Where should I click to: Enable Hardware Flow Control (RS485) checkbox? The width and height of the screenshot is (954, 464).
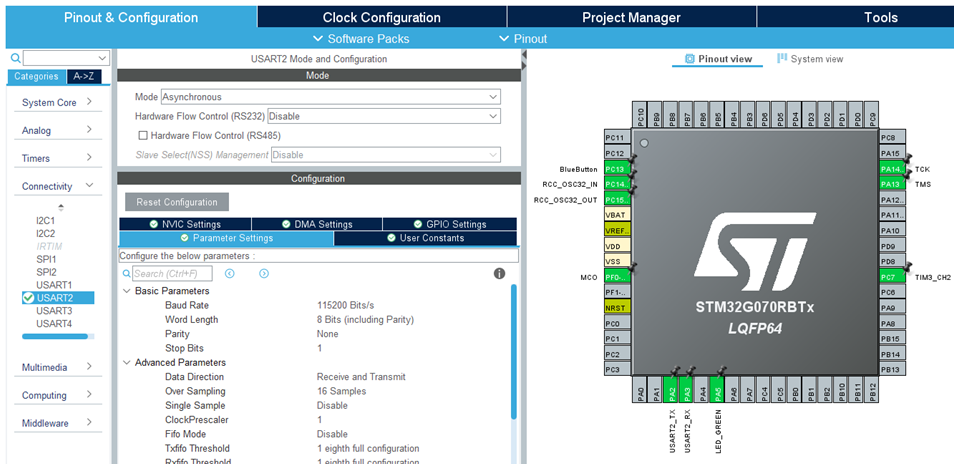coord(144,136)
